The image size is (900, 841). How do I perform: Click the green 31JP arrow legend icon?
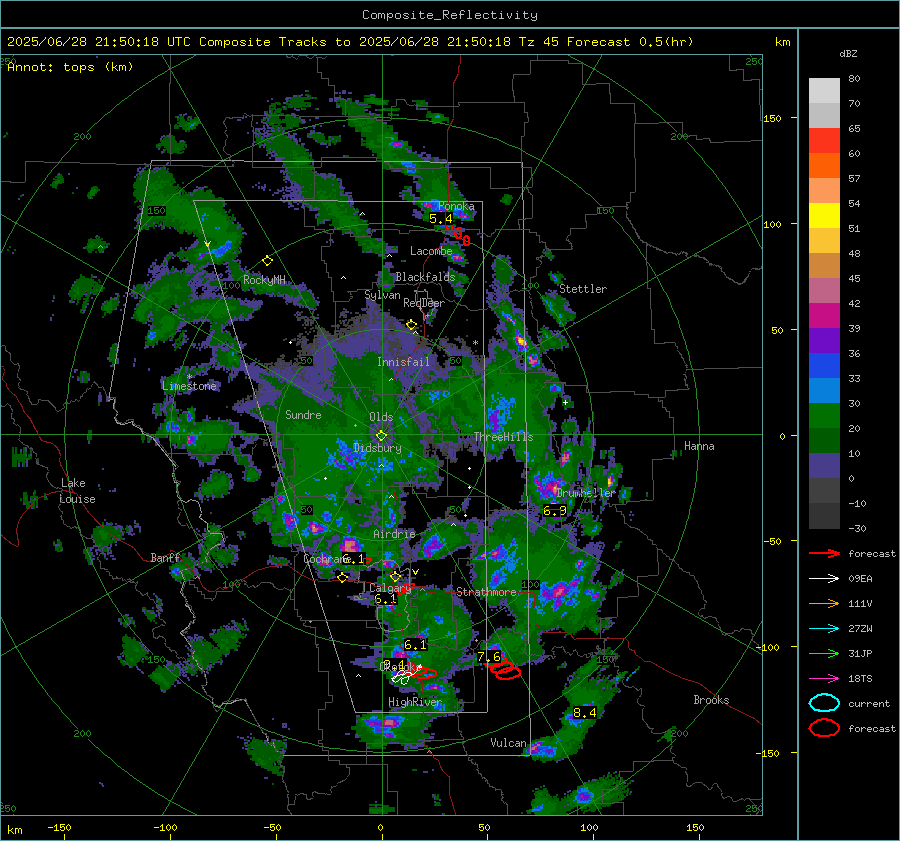tap(824, 653)
